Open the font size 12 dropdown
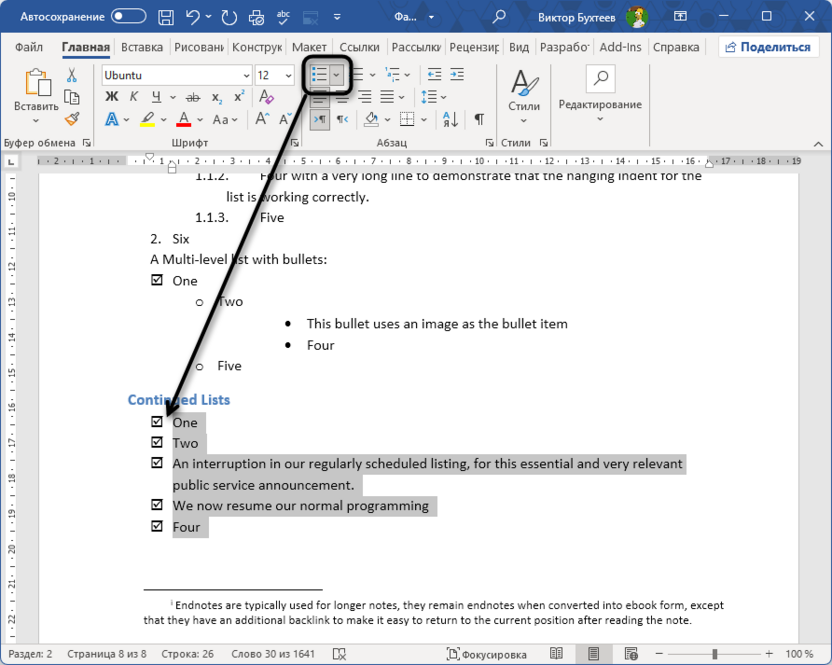This screenshot has width=832, height=665. (x=289, y=75)
